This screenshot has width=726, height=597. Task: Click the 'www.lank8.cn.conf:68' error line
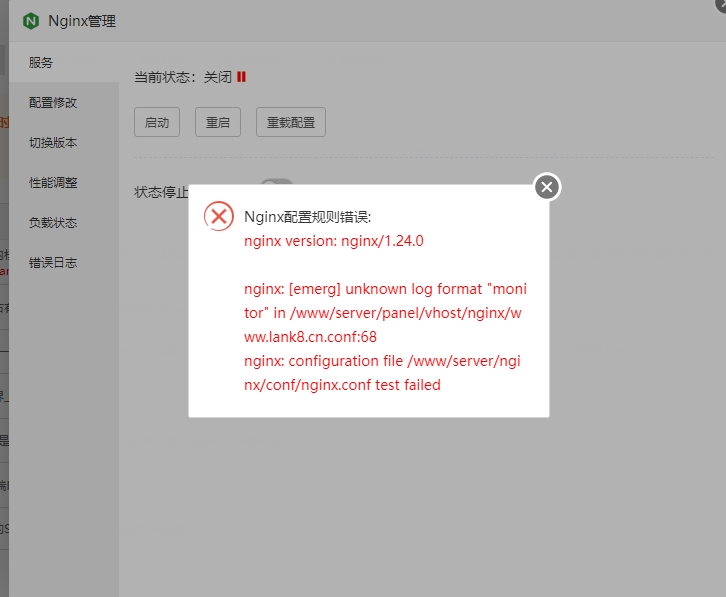click(310, 337)
